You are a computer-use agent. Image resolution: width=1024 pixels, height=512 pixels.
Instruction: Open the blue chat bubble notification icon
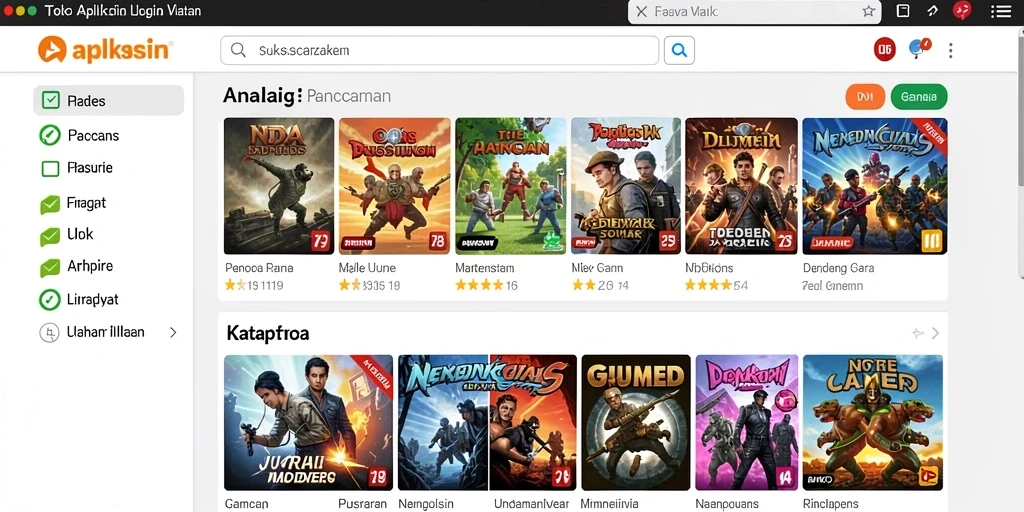click(919, 49)
